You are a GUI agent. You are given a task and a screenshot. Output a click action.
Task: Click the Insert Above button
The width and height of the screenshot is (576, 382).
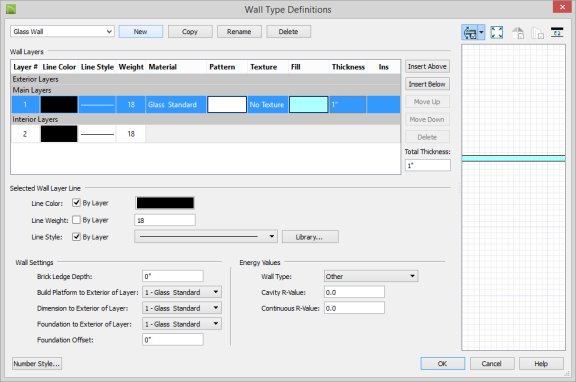(427, 66)
